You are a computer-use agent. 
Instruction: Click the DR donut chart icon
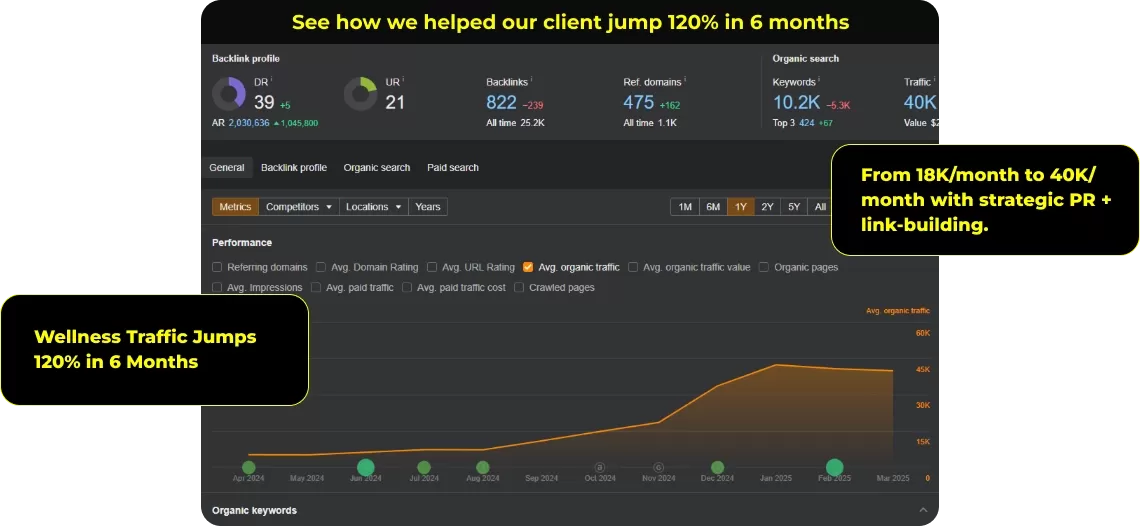pyautogui.click(x=229, y=94)
